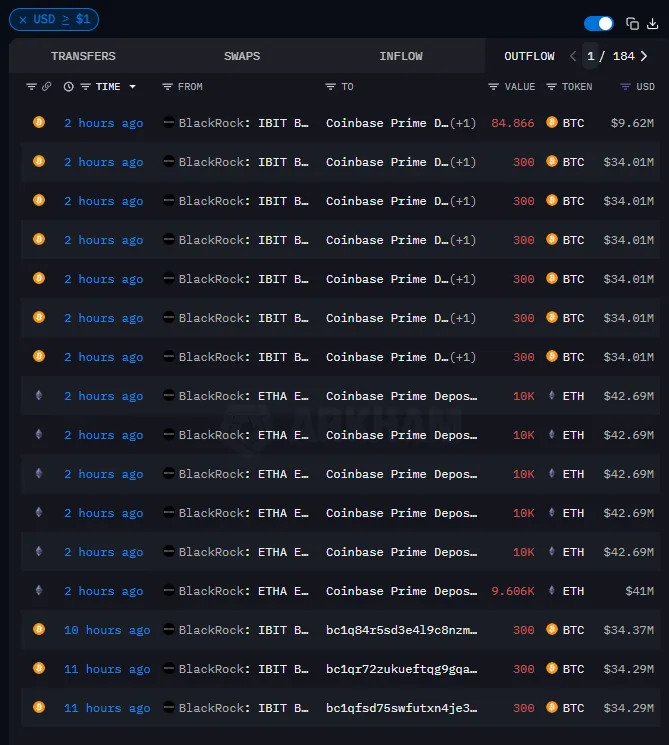Open the SWAPS tab
This screenshot has height=745, width=669.
(242, 56)
